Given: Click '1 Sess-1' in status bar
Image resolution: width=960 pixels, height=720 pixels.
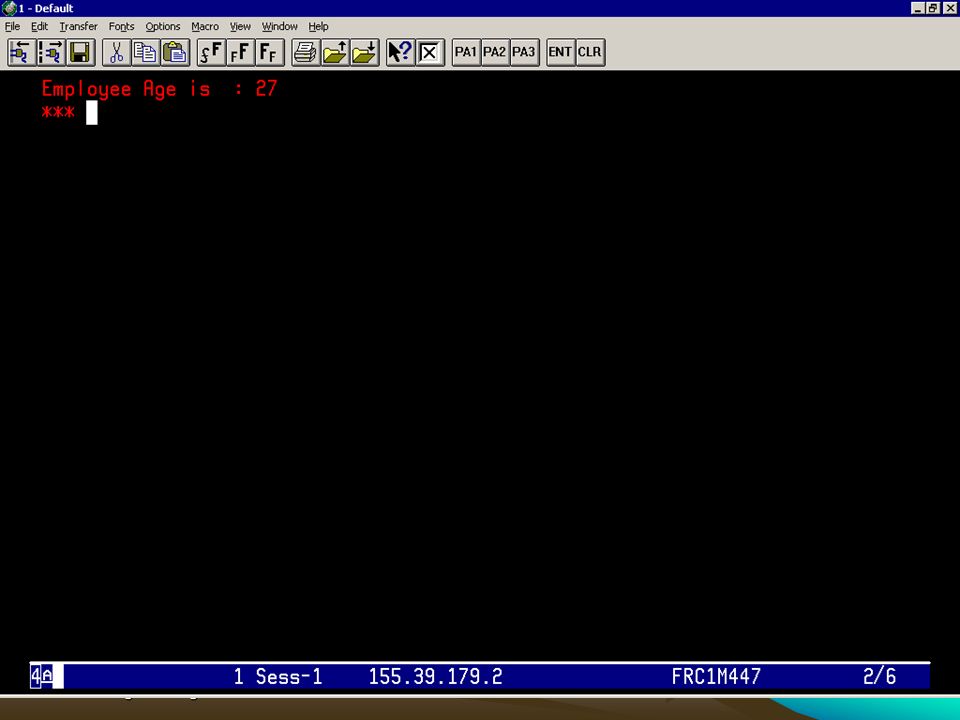Looking at the screenshot, I should tap(277, 677).
